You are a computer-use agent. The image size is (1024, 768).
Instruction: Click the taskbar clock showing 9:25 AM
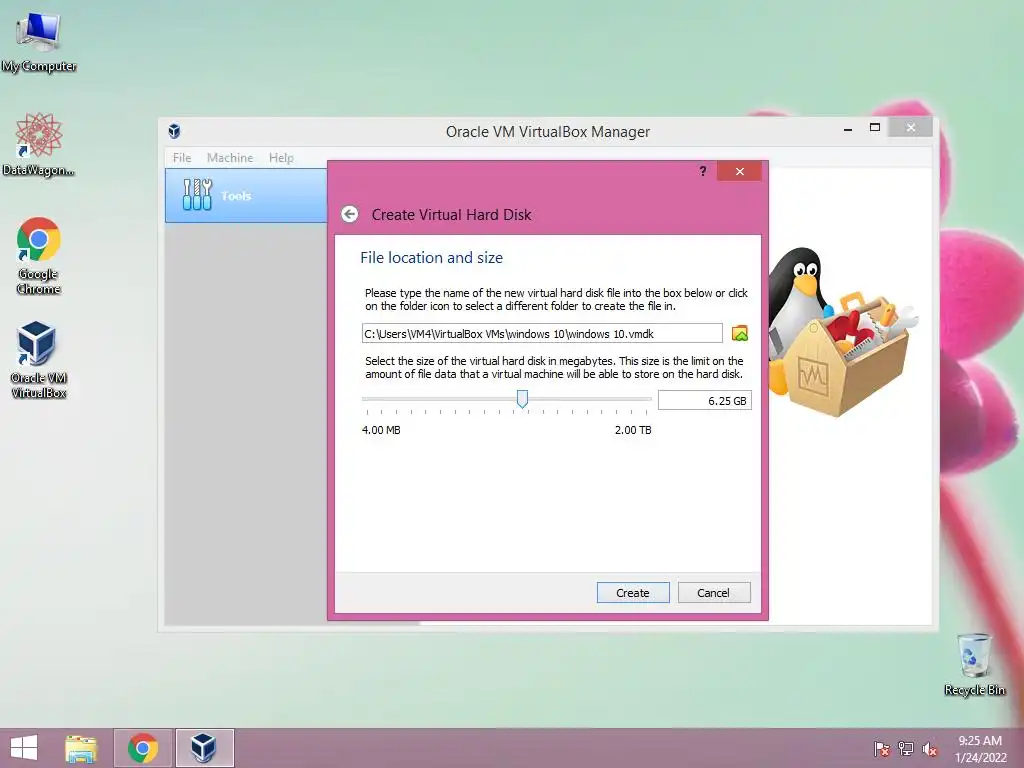[x=980, y=748]
